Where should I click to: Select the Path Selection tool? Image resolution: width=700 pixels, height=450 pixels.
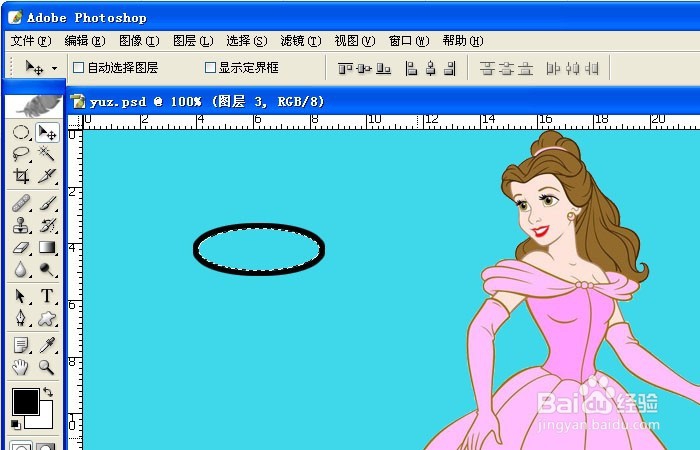[x=21, y=296]
